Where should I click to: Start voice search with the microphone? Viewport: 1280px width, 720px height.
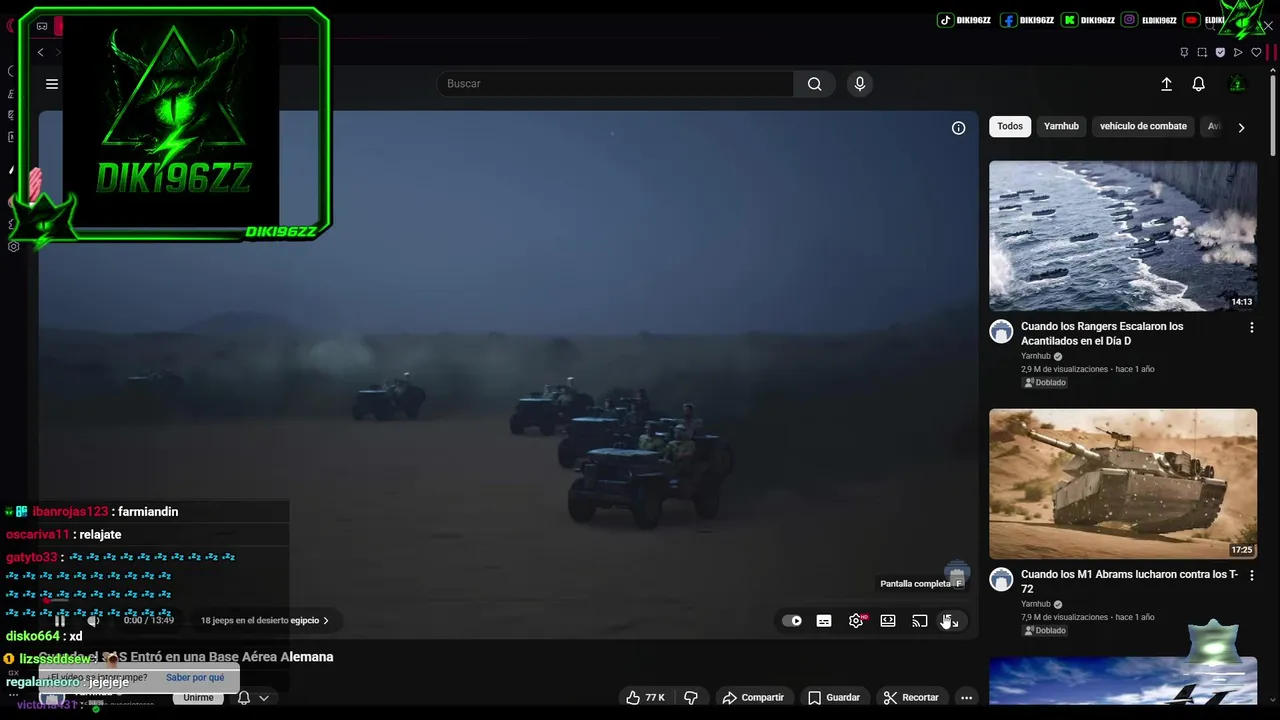coord(859,84)
